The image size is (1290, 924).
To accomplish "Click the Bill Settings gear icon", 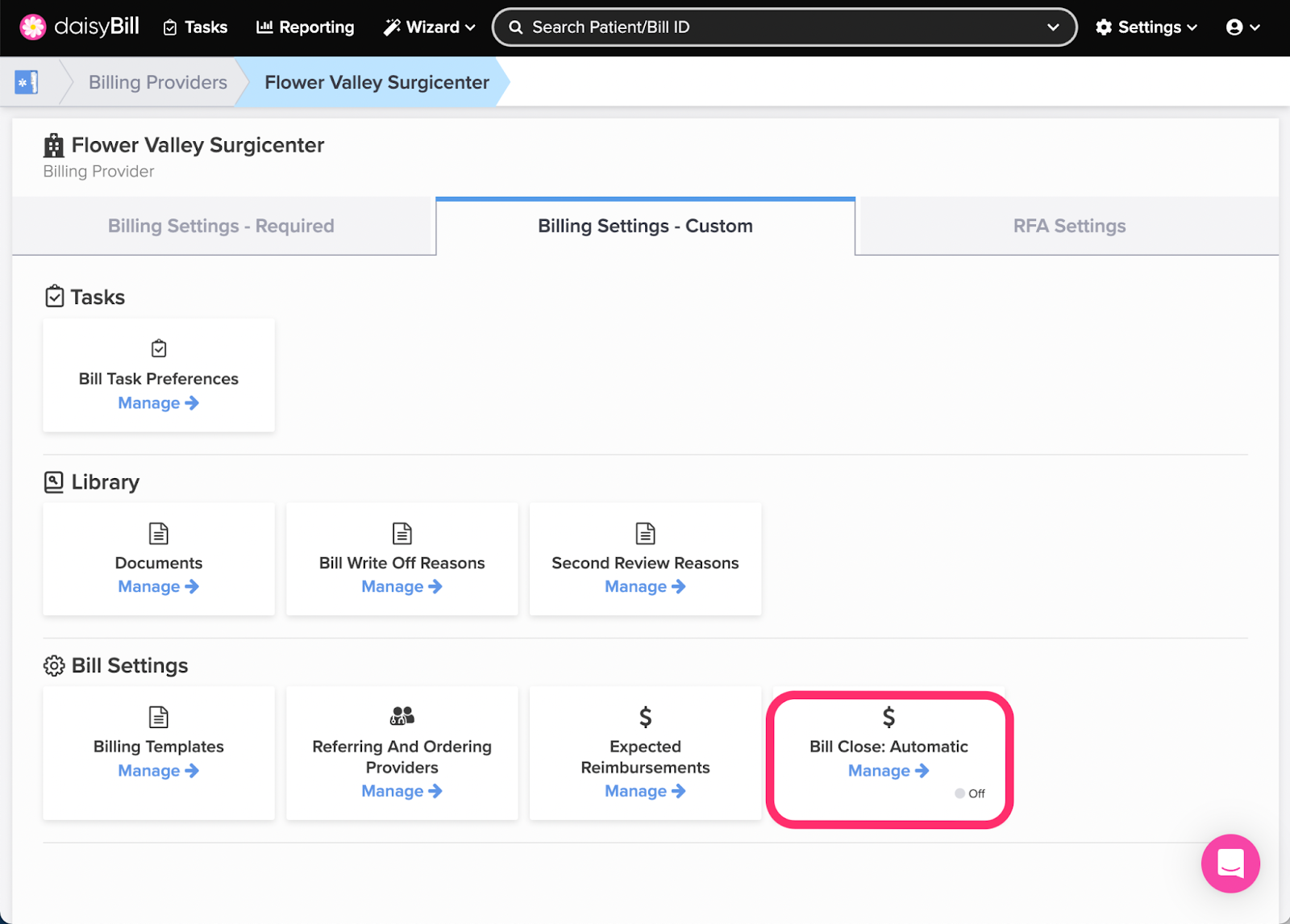I will coord(54,666).
